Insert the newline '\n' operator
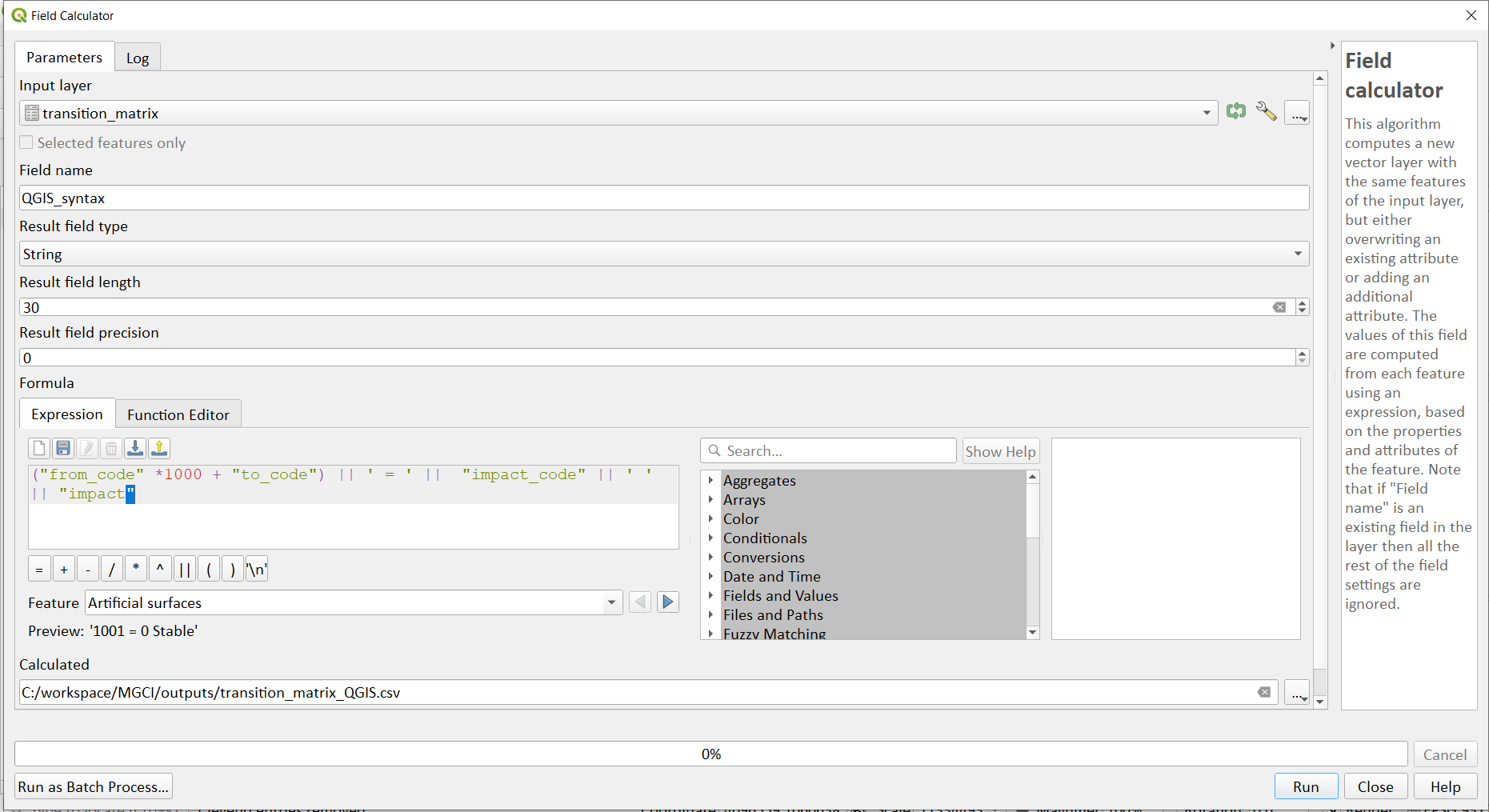The image size is (1489, 812). [257, 570]
